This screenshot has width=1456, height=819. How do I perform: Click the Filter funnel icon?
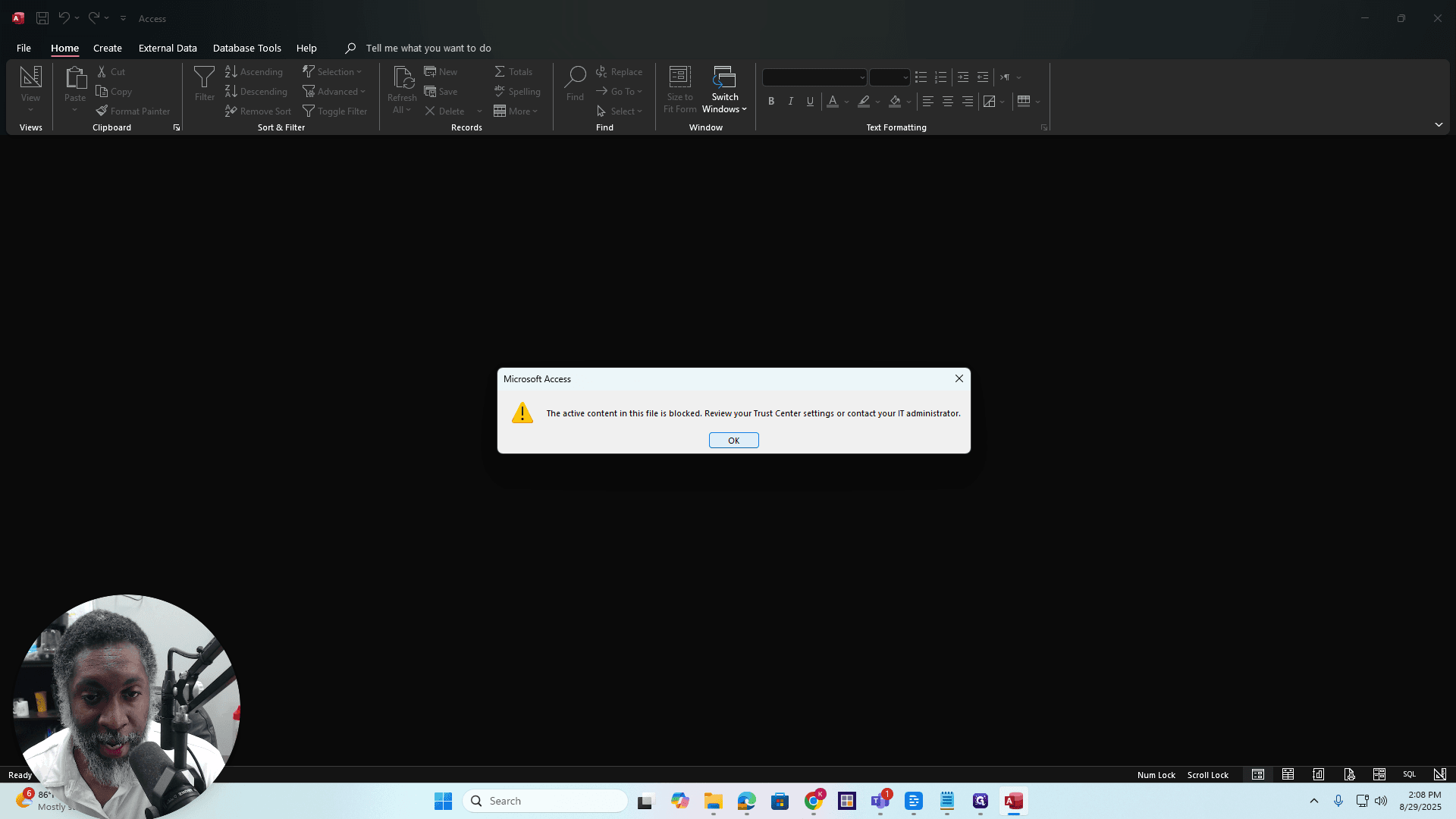204,77
